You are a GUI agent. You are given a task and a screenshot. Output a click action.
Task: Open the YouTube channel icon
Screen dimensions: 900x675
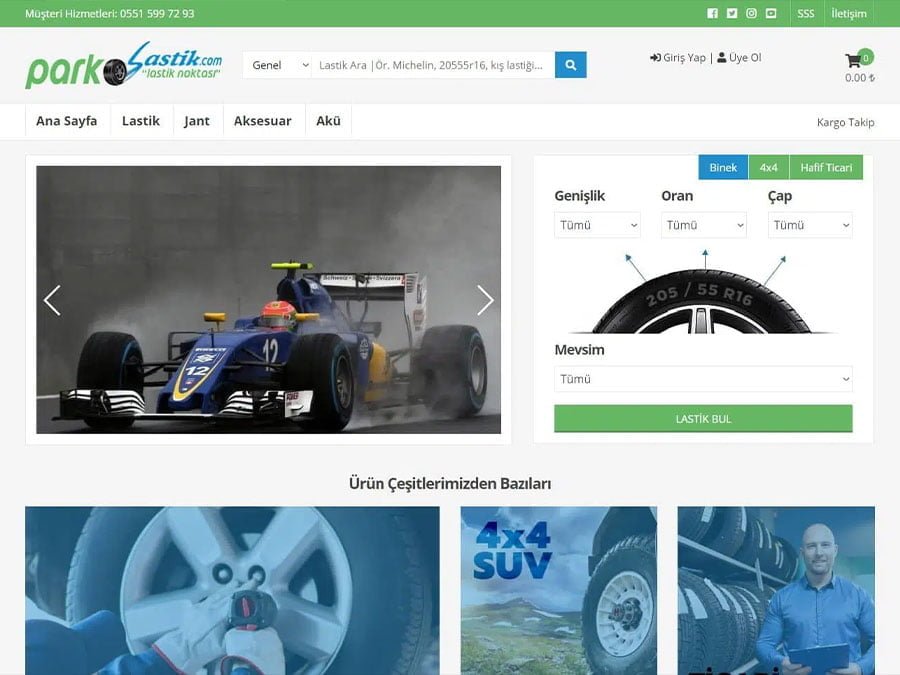(771, 13)
